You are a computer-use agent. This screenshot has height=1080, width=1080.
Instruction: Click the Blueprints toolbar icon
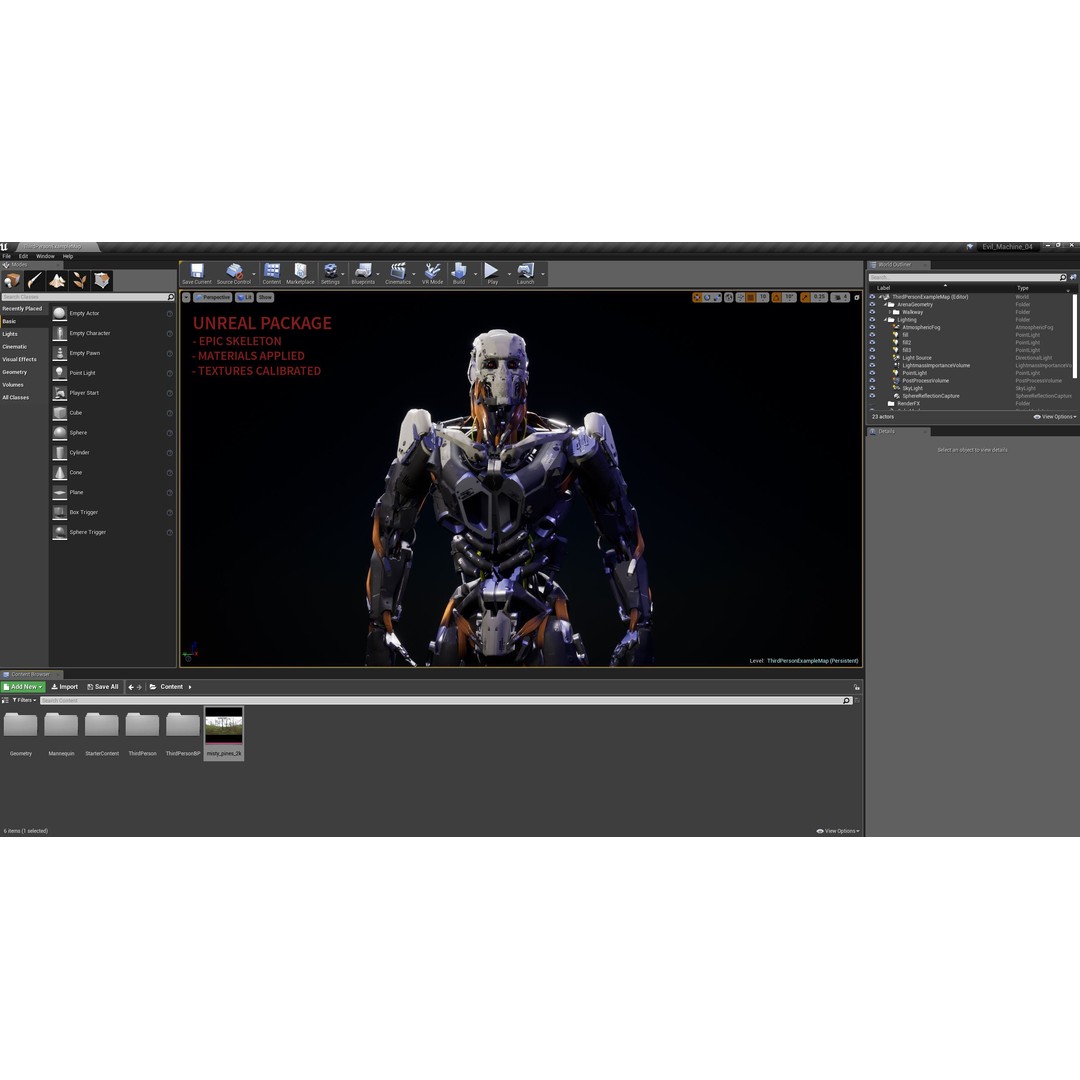point(363,273)
